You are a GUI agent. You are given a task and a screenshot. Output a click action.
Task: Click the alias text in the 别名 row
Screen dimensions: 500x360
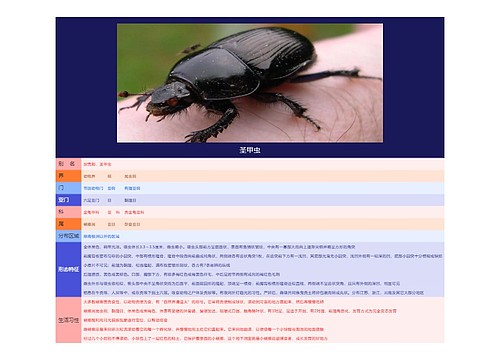tap(97, 164)
